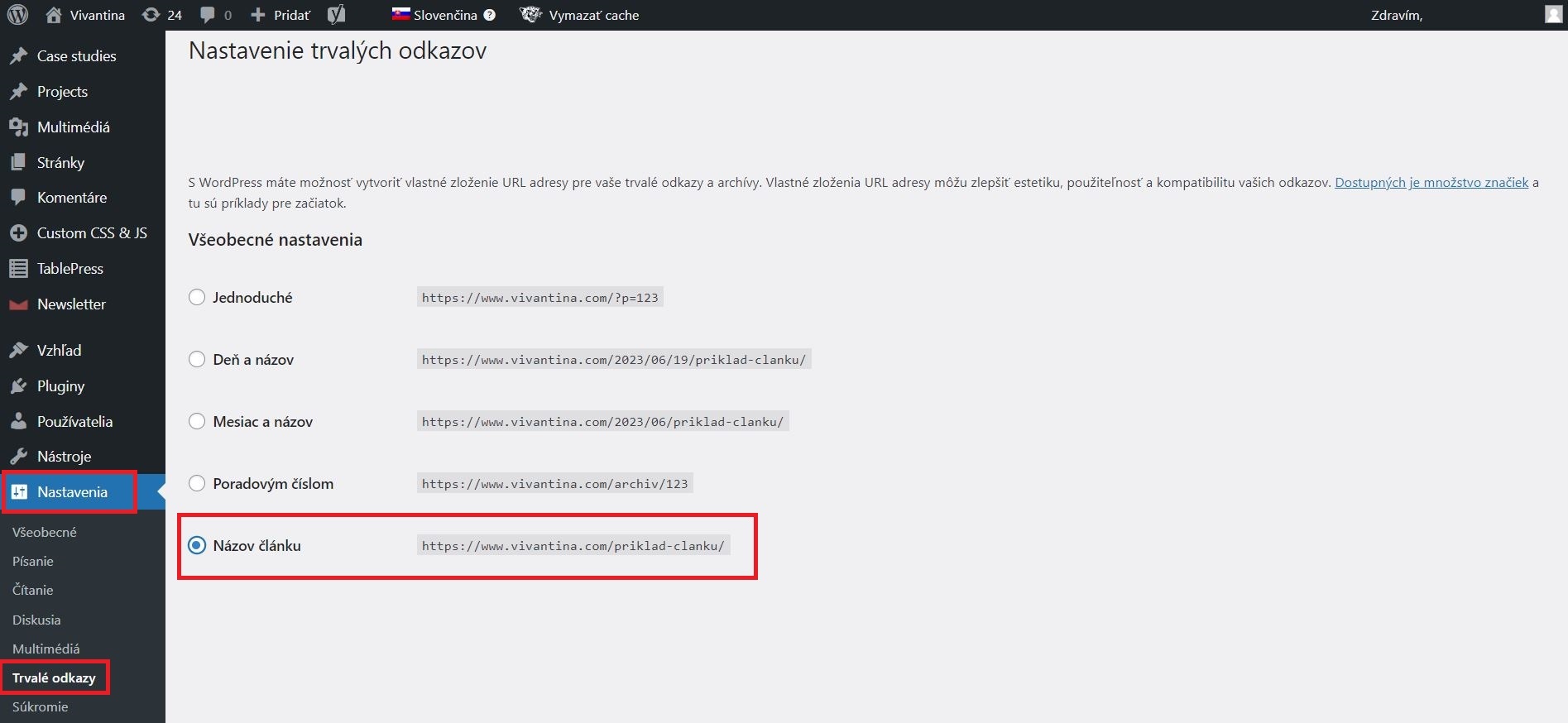Click the Vivantina site name link
The width and height of the screenshot is (1568, 723).
pos(98,15)
